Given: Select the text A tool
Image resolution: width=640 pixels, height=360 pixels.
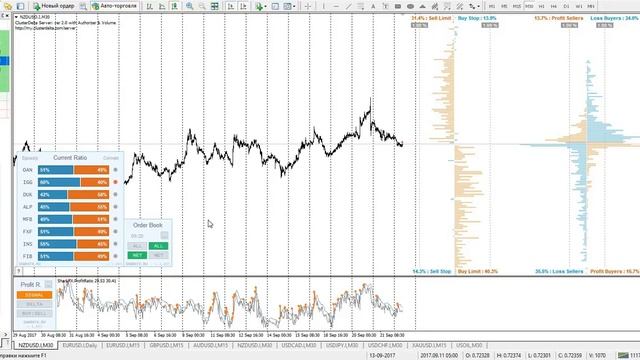Looking at the screenshot, I should (373, 6).
